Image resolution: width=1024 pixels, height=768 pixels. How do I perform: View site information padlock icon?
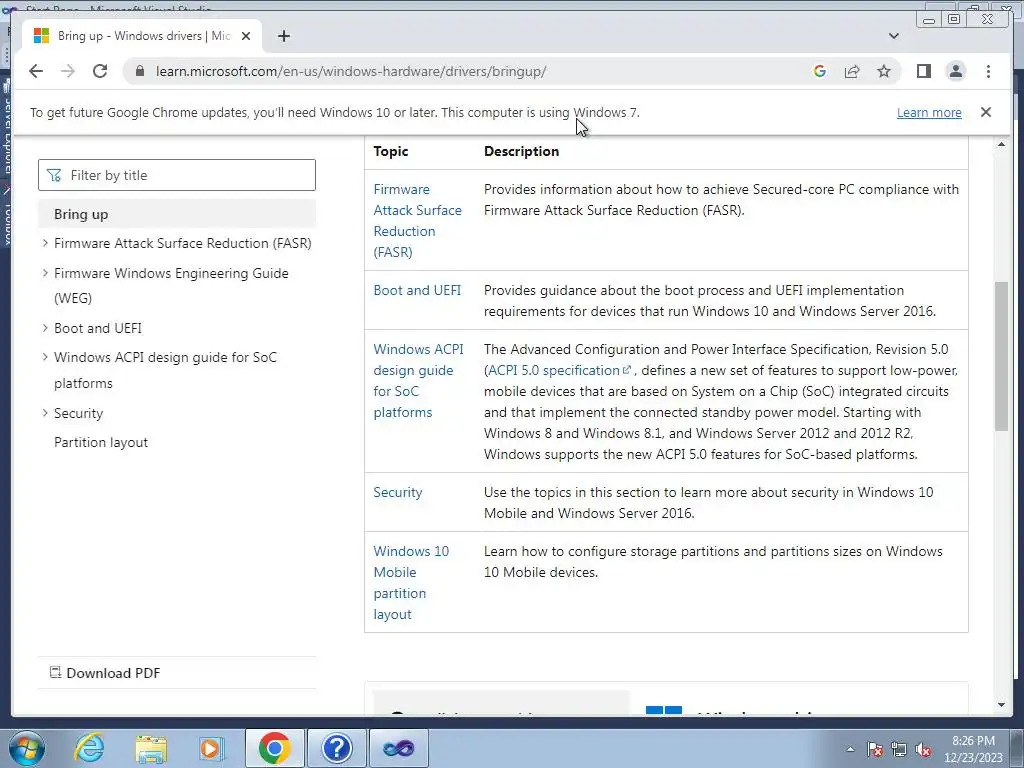[x=140, y=71]
